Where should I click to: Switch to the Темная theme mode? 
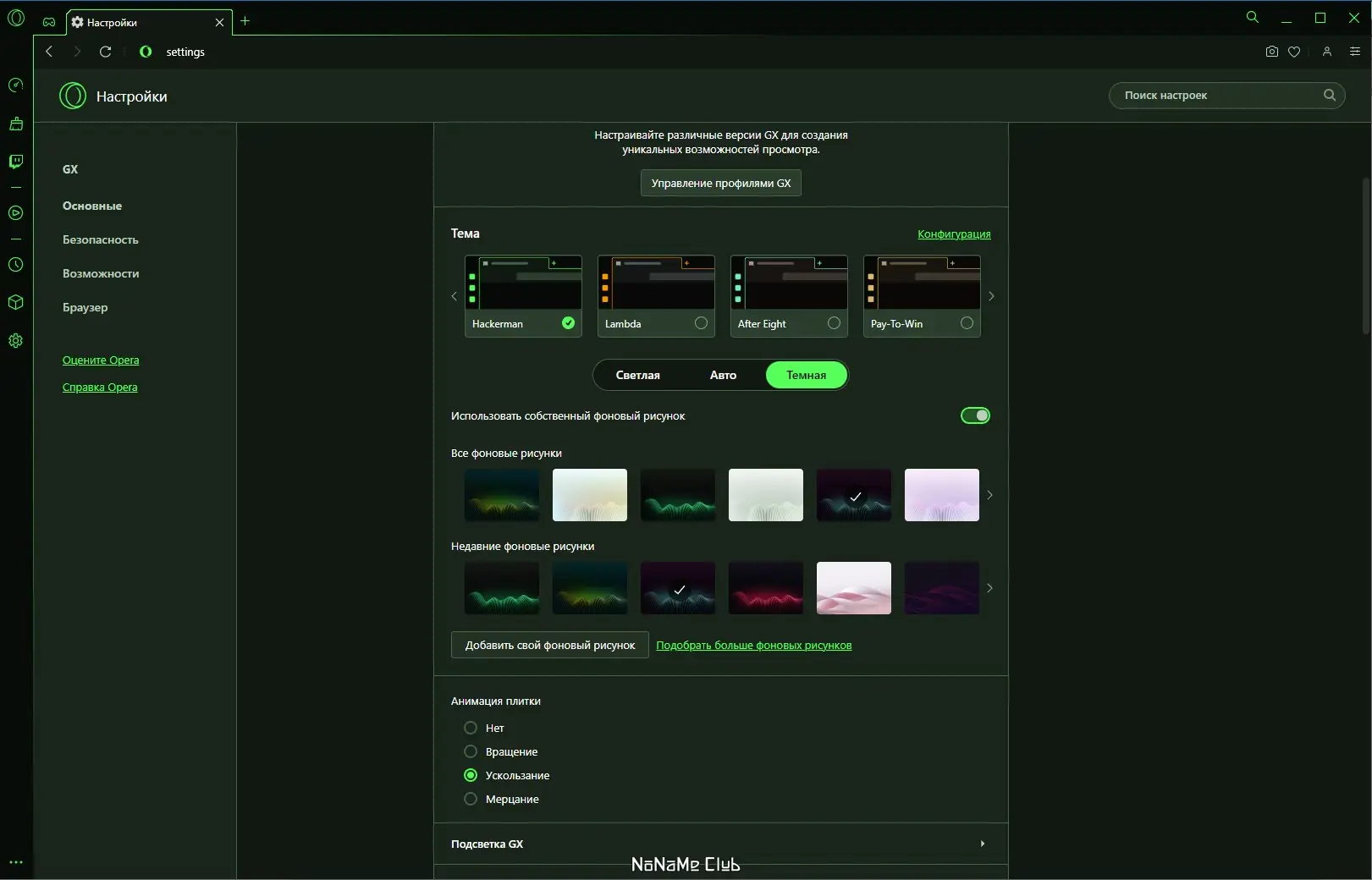(806, 375)
